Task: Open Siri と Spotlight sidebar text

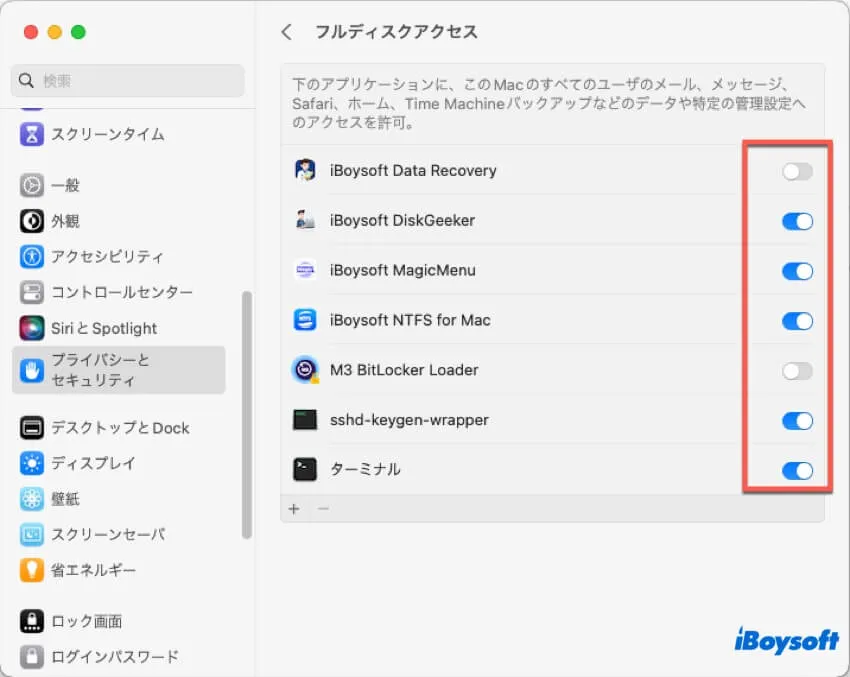Action: (104, 328)
